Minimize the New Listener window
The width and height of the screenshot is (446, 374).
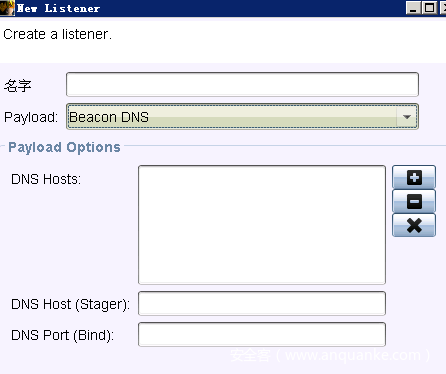click(413, 8)
